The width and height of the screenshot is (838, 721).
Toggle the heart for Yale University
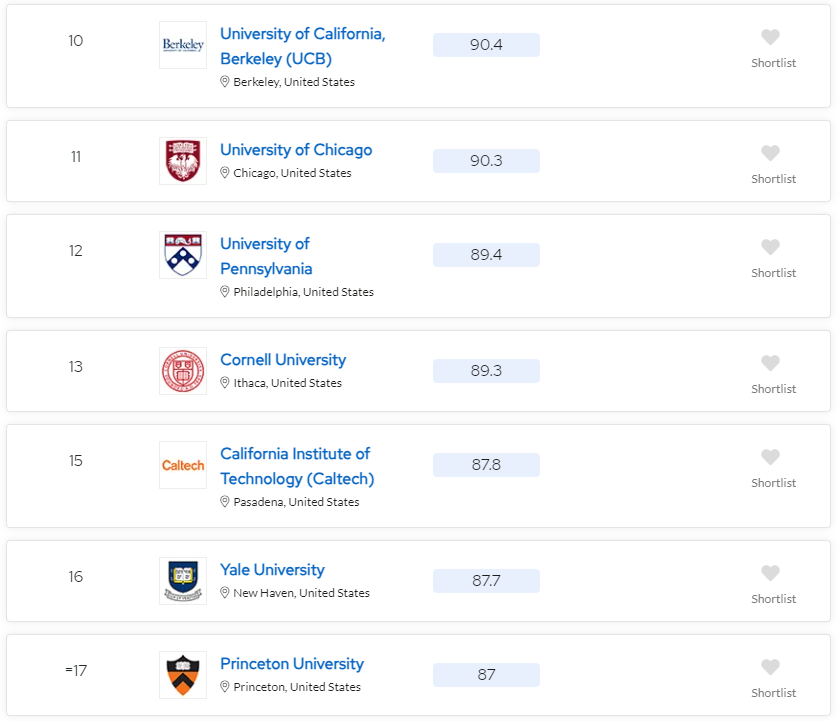(771, 573)
